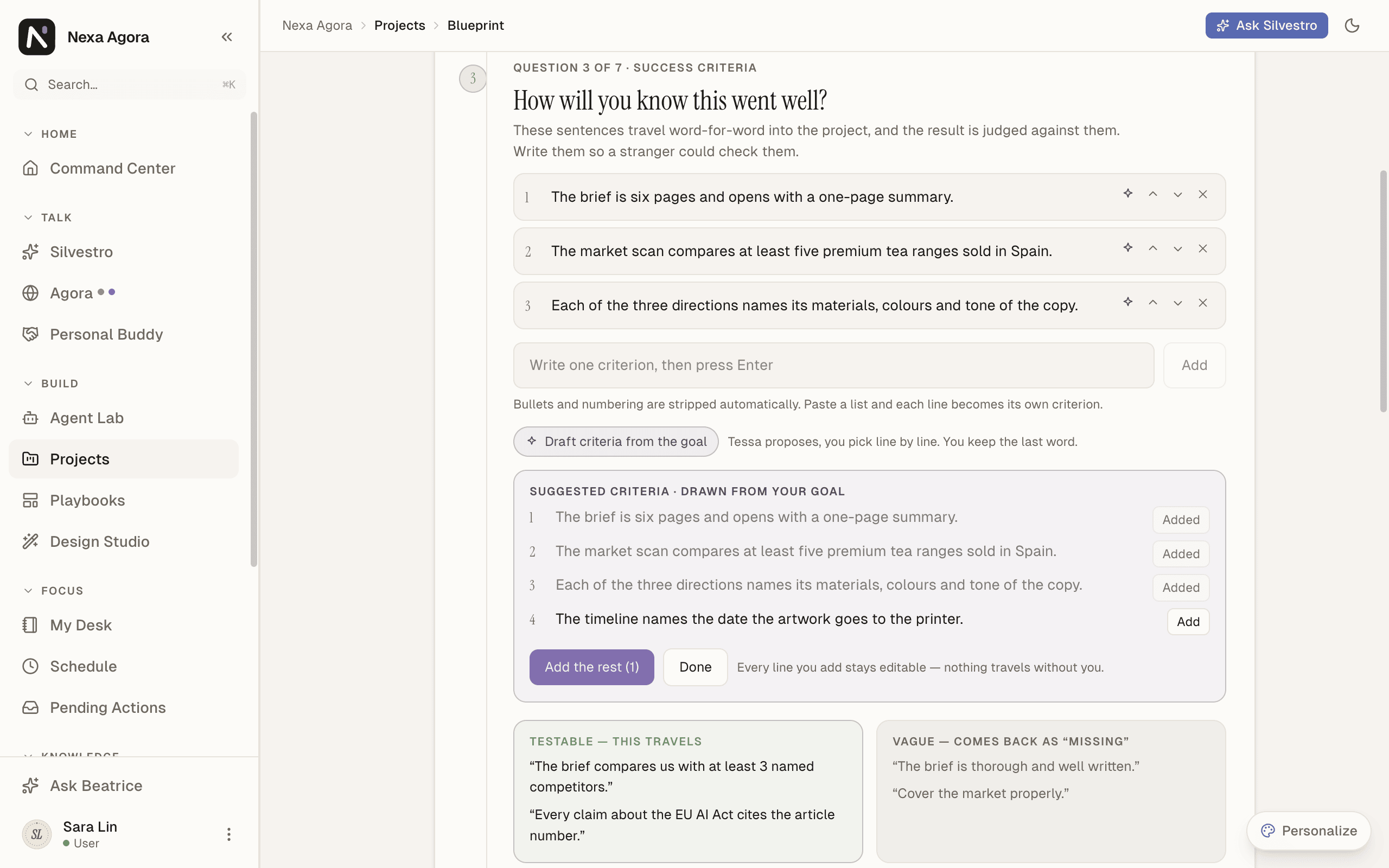Open Design Studio

tap(123, 541)
